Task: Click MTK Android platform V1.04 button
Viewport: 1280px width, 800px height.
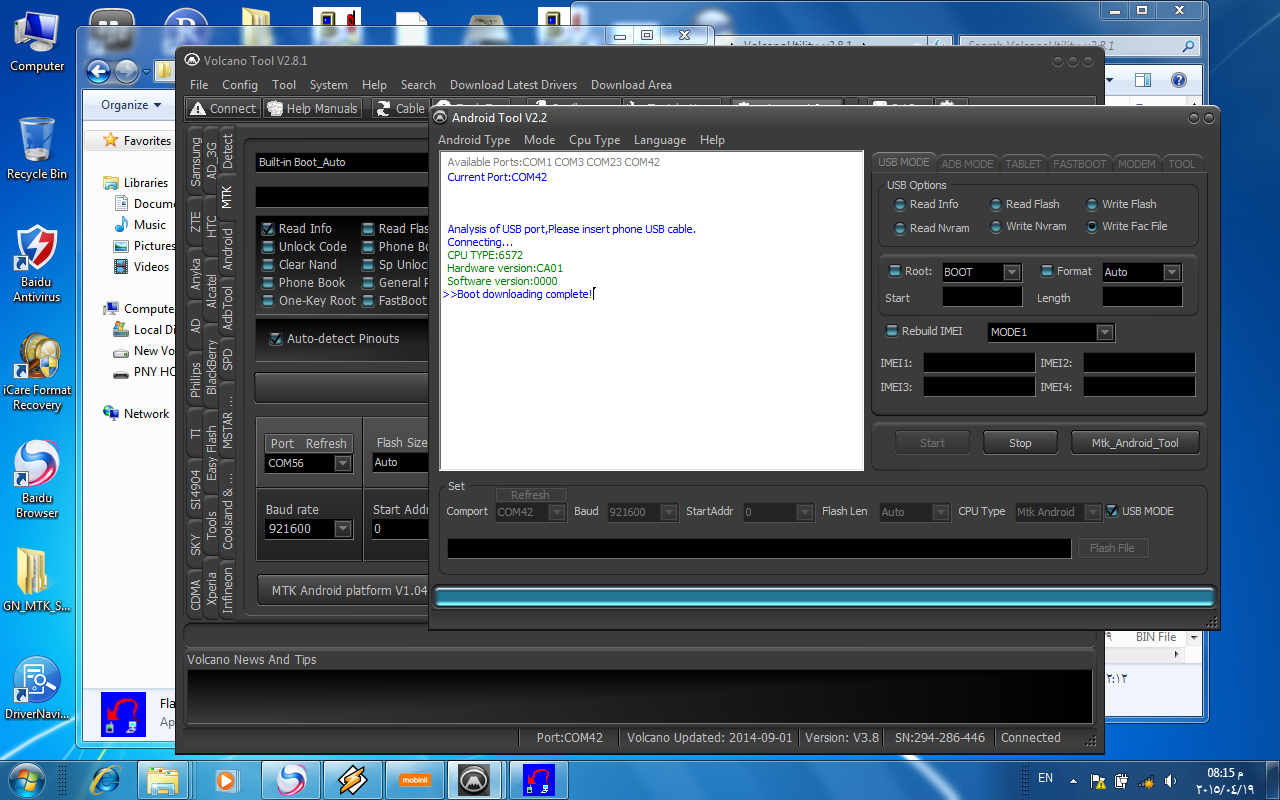Action: click(343, 591)
